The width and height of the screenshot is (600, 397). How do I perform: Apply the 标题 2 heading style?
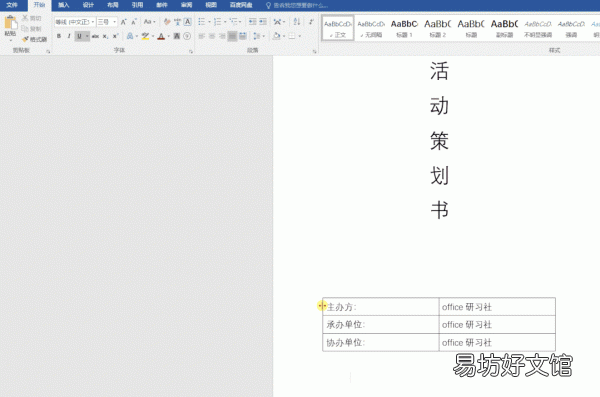pyautogui.click(x=437, y=28)
